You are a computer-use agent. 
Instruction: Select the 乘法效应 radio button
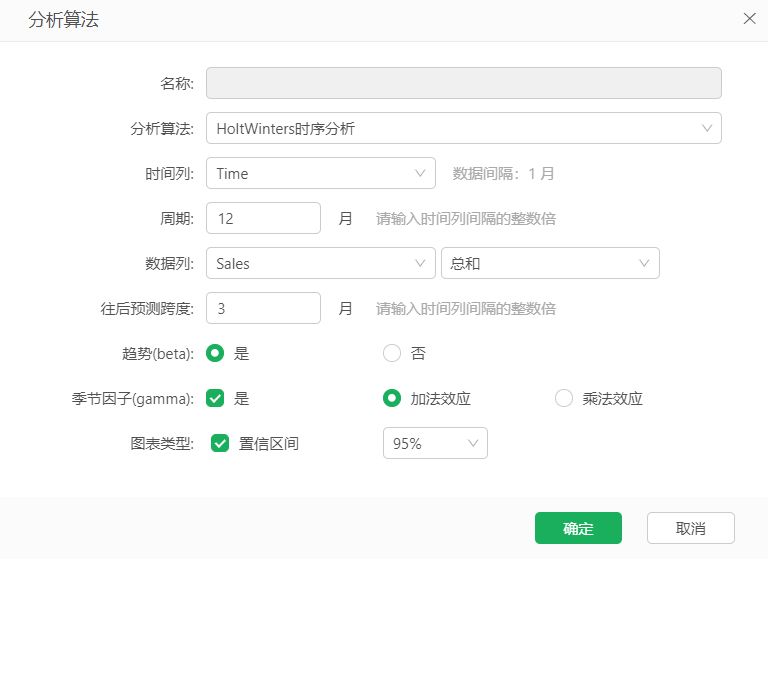point(564,398)
